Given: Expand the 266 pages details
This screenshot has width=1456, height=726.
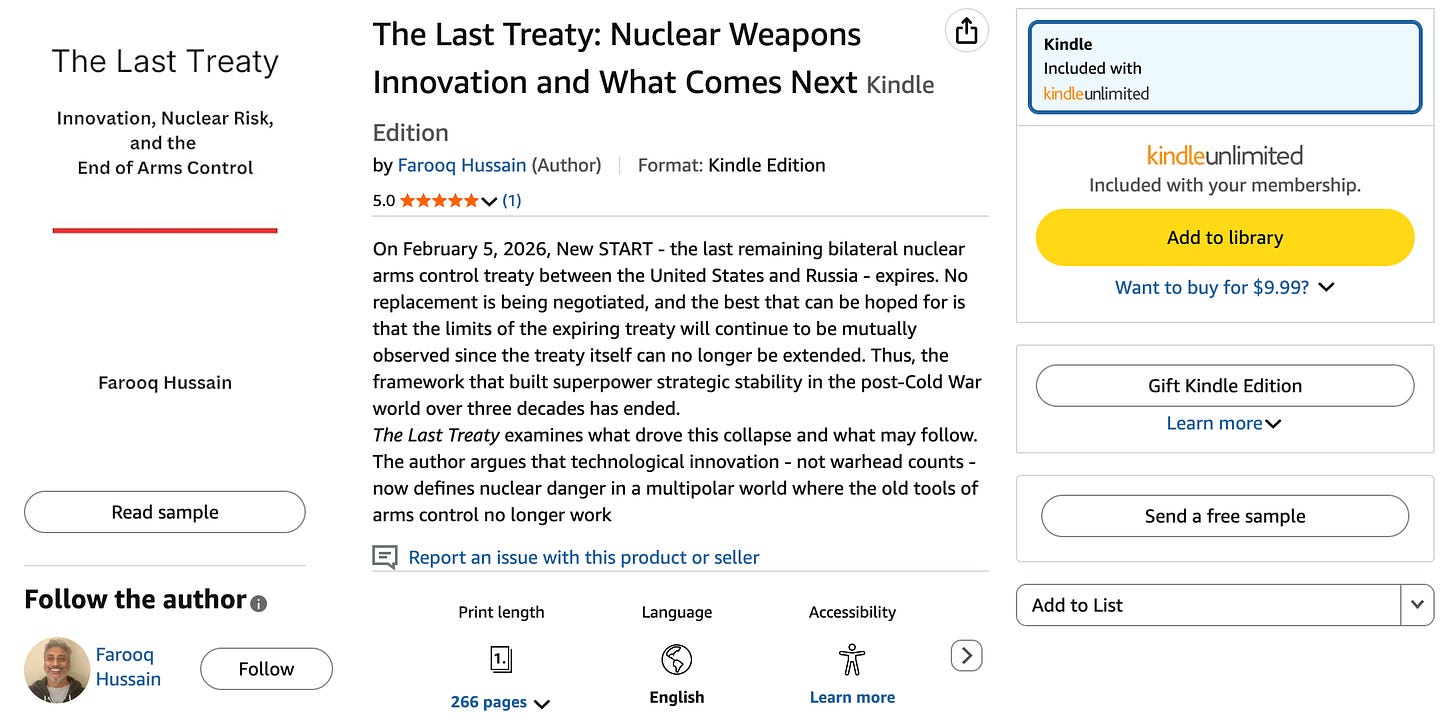Looking at the screenshot, I should pos(501,702).
